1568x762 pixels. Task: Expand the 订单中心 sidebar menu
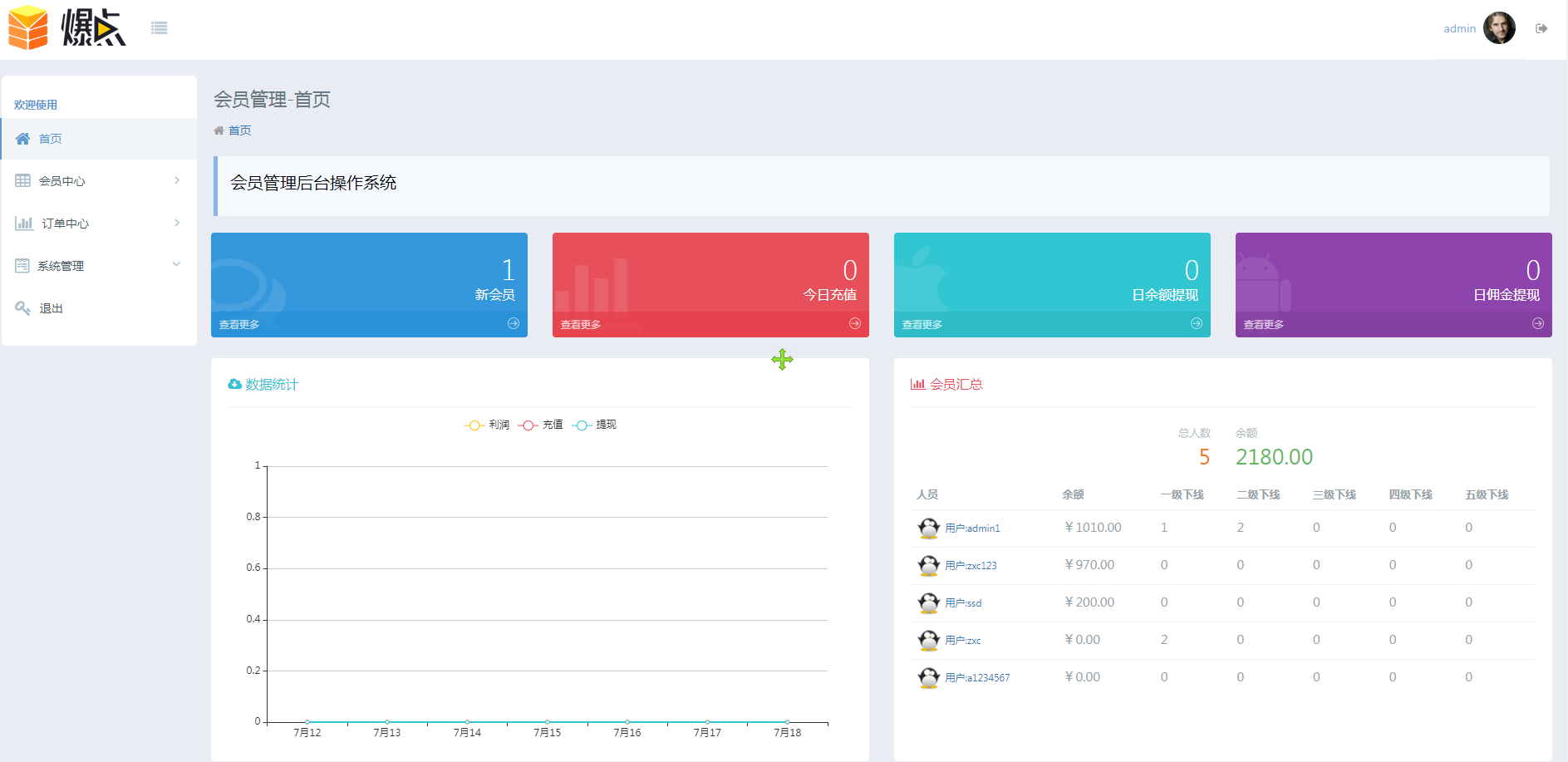[99, 224]
